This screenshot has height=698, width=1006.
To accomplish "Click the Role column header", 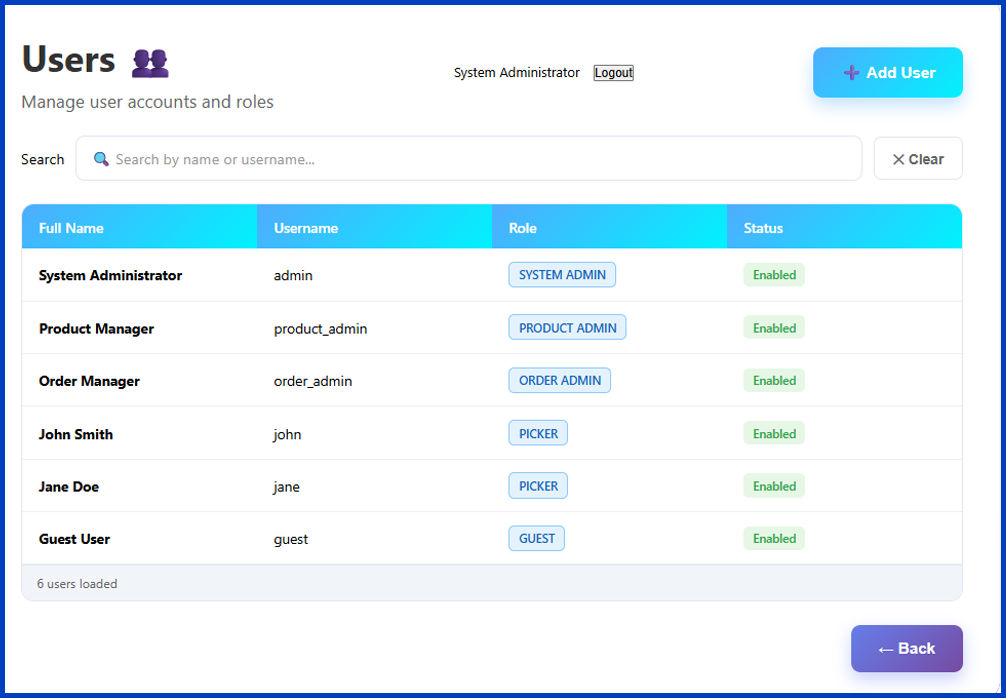I will pyautogui.click(x=610, y=226).
